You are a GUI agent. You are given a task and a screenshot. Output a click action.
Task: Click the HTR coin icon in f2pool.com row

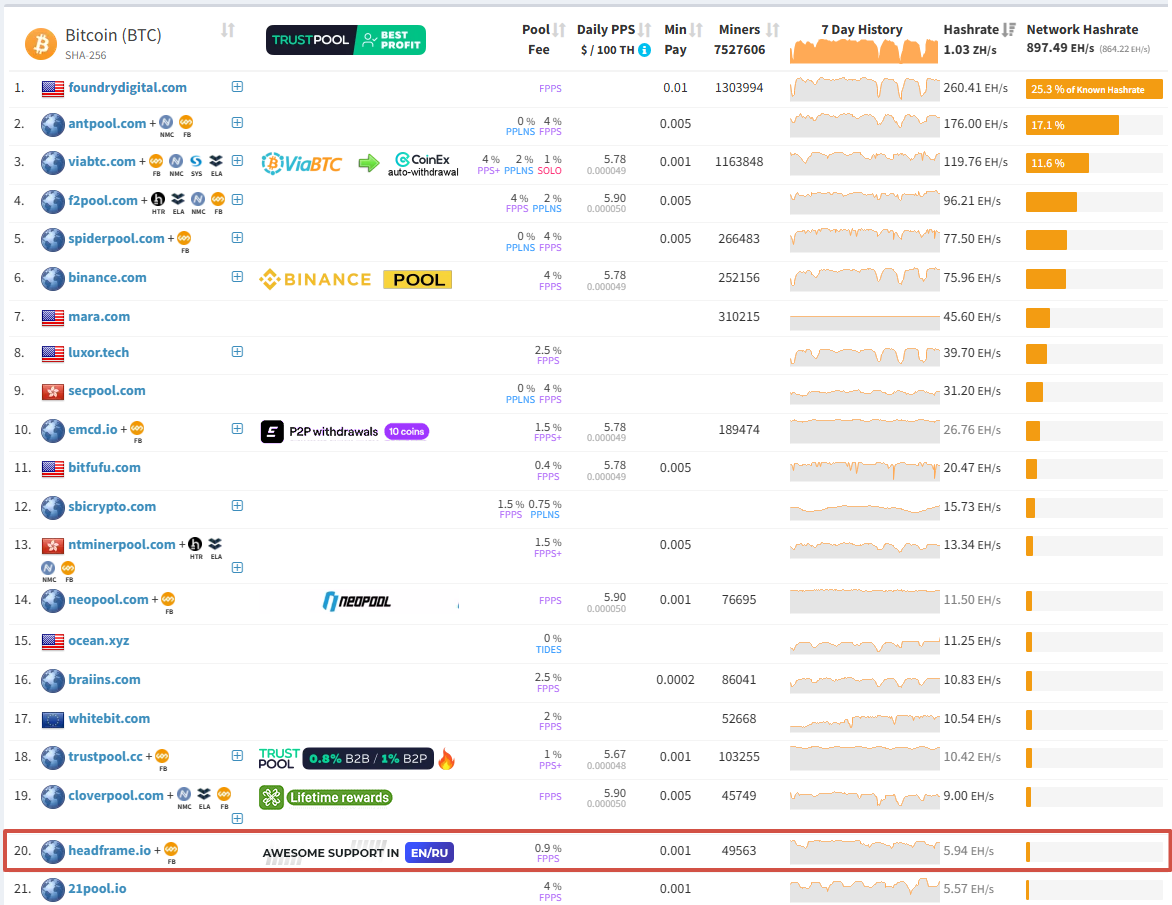(158, 200)
